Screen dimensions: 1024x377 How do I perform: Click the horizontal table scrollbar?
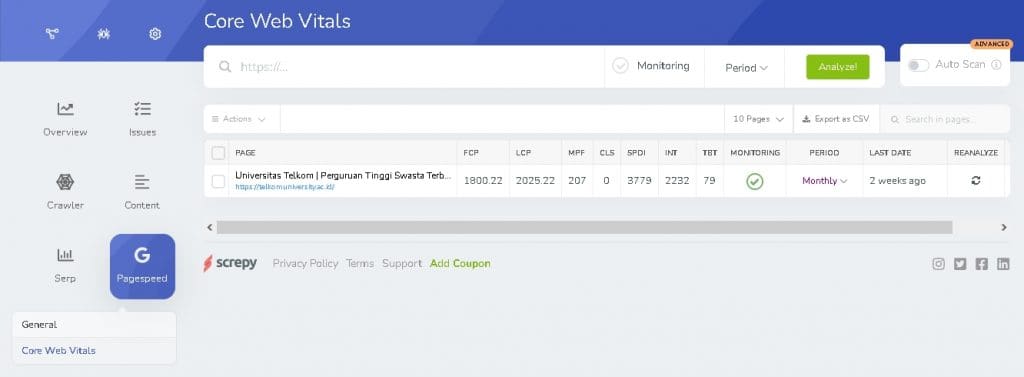[584, 227]
